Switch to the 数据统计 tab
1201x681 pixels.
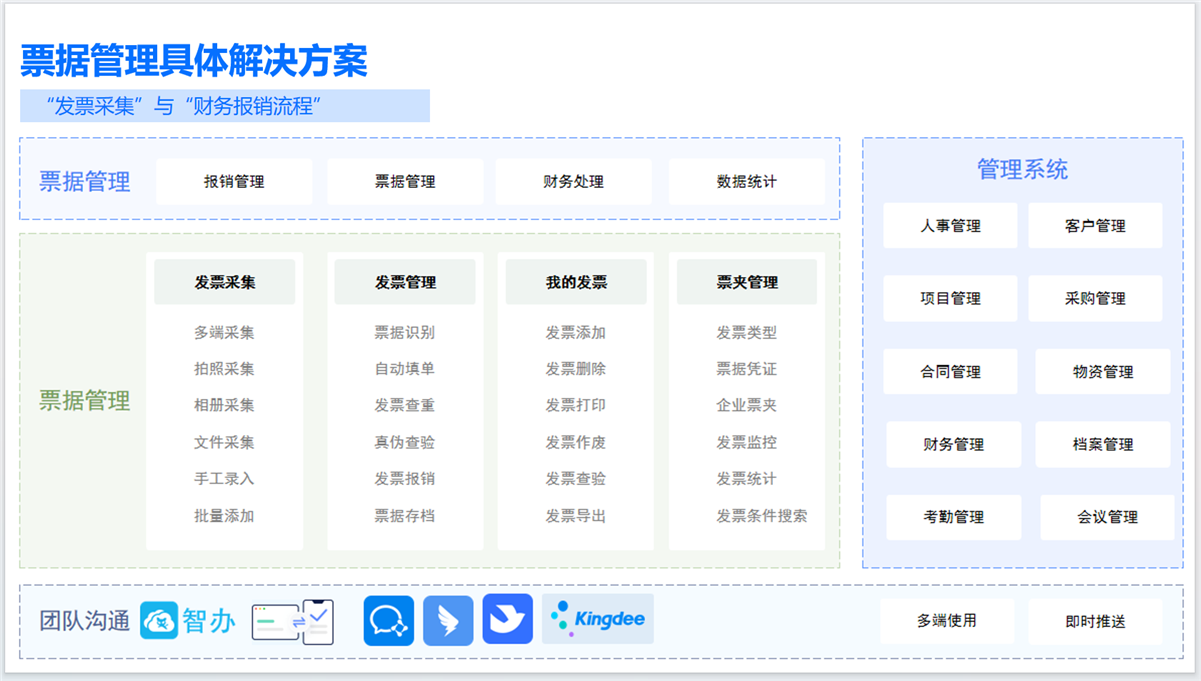746,182
